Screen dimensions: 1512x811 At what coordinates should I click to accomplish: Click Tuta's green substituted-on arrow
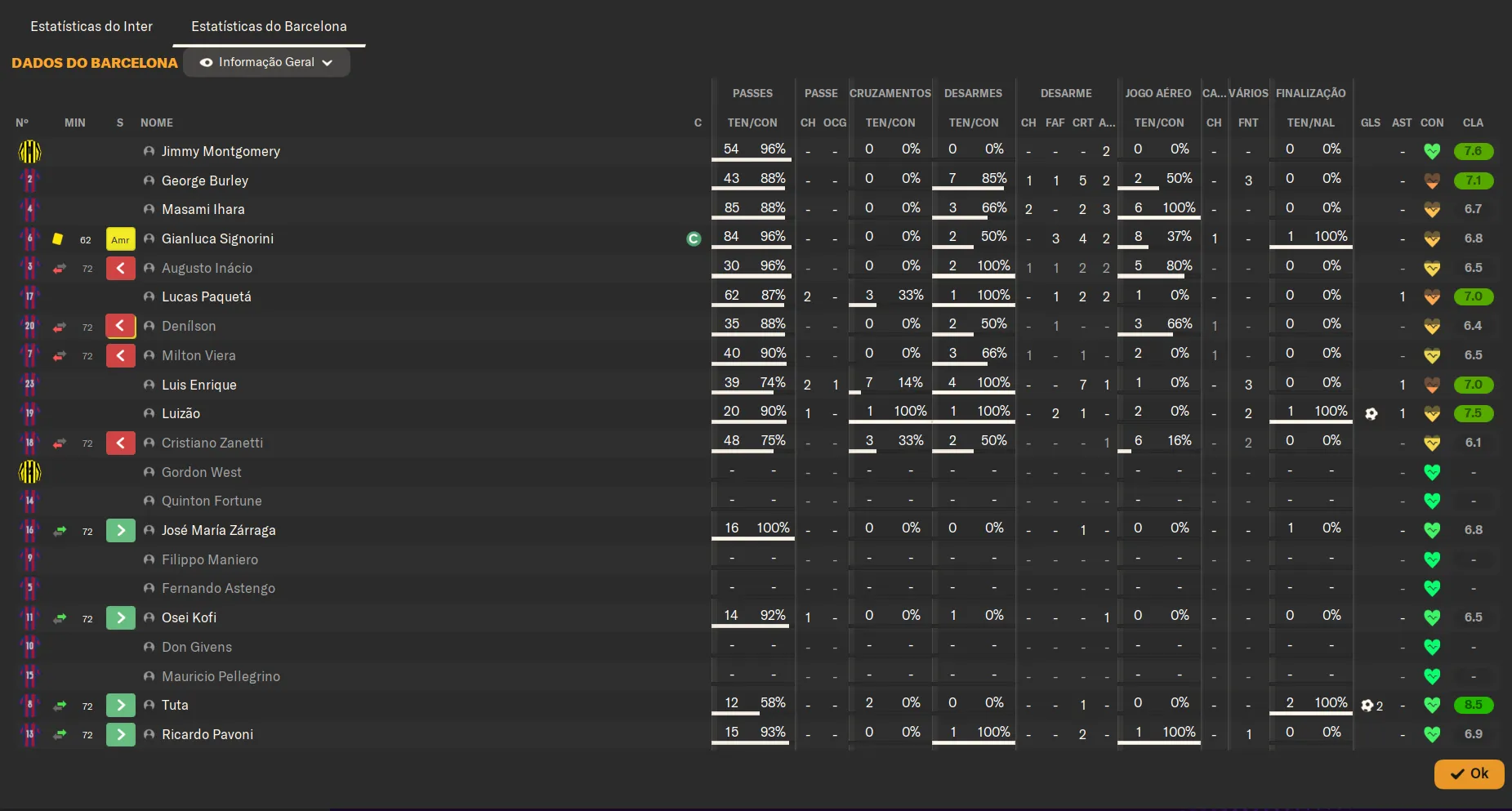120,705
